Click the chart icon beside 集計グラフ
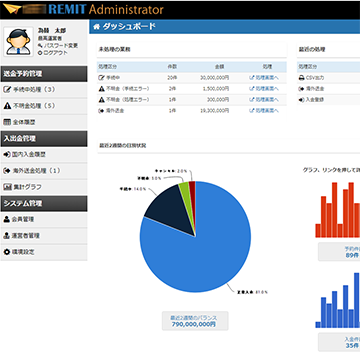 [x=7, y=187]
